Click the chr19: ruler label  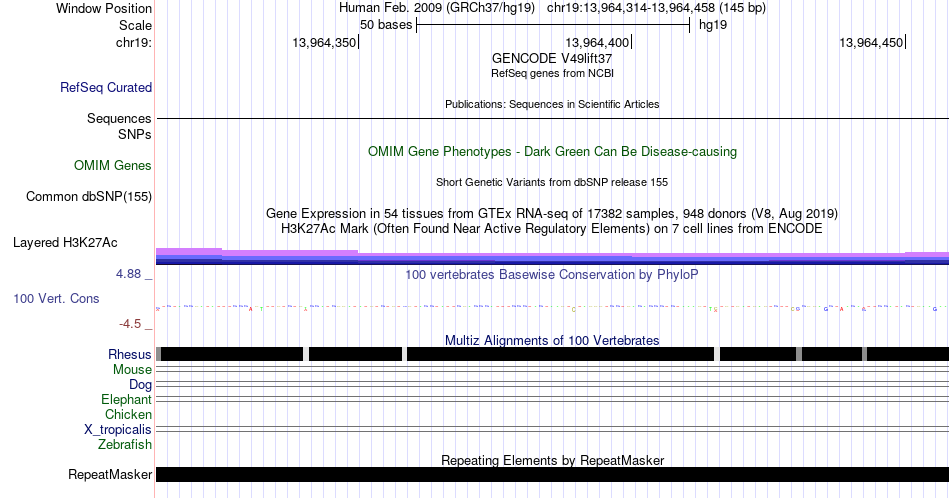point(134,42)
